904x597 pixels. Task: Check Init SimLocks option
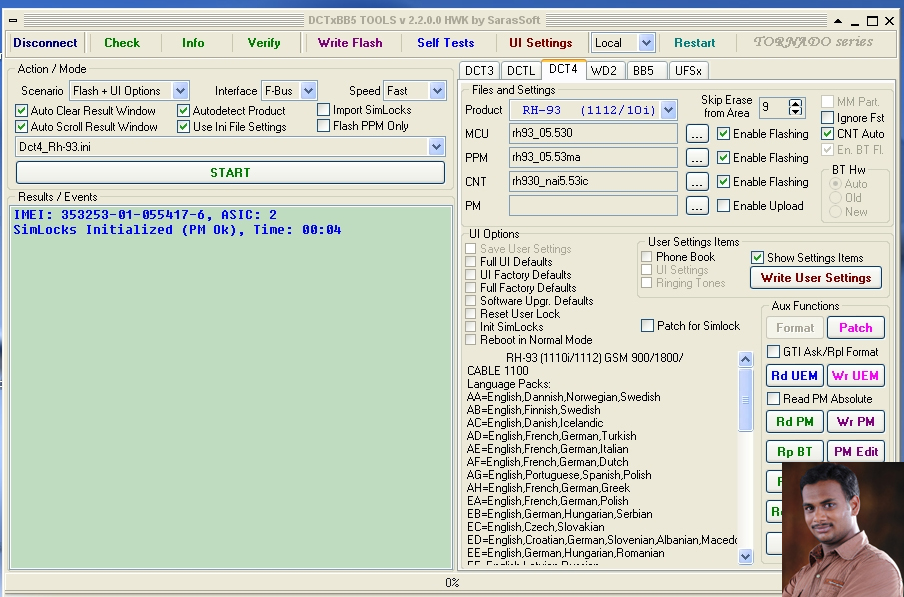click(x=471, y=327)
